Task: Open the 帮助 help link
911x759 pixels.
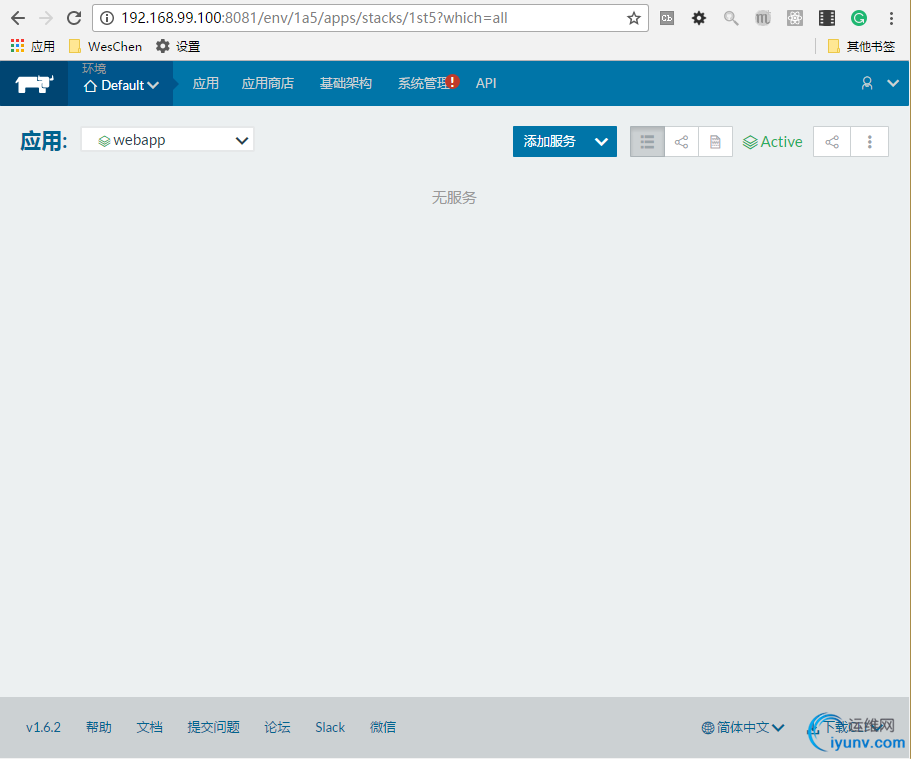Action: pos(99,727)
